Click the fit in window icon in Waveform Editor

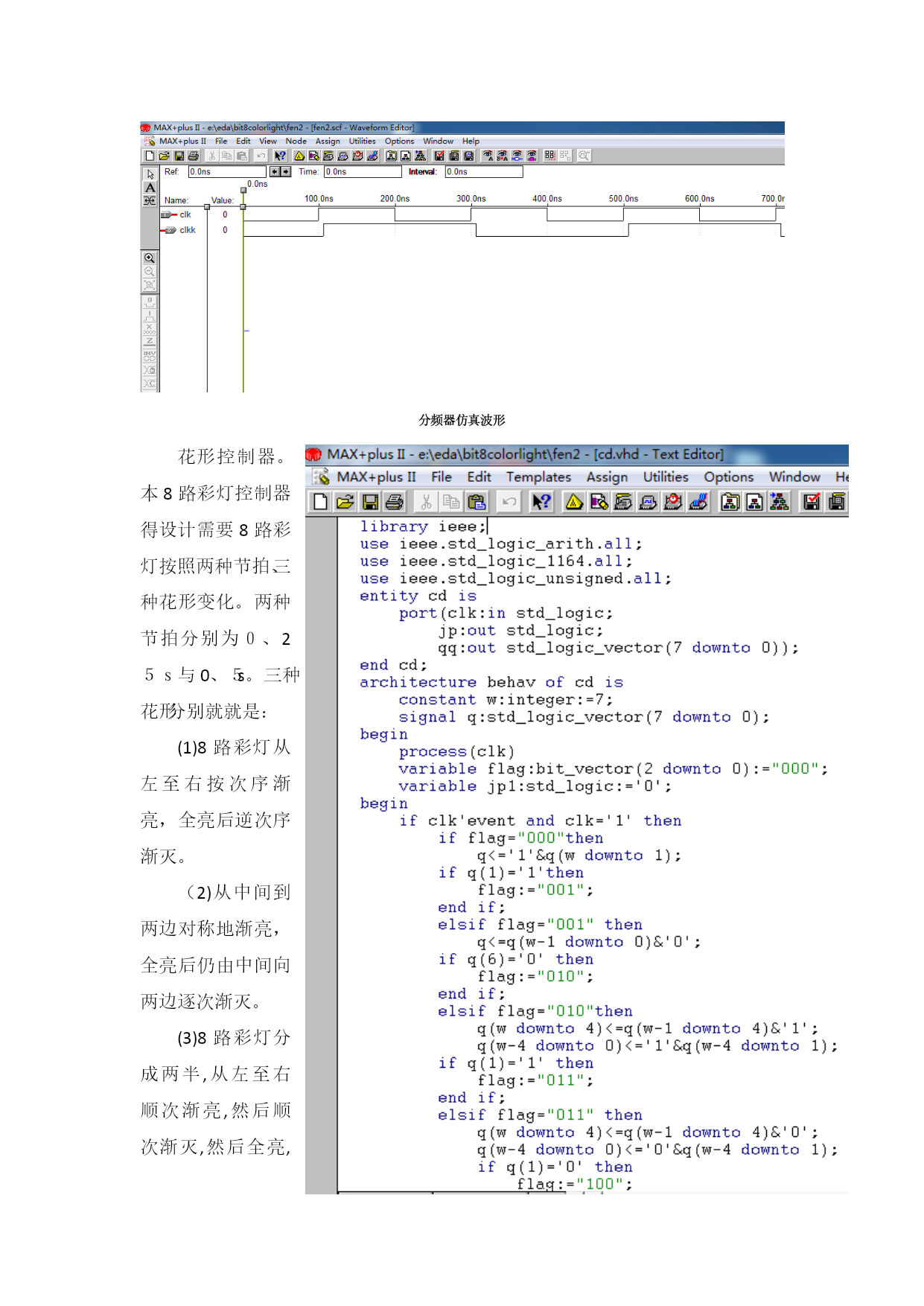[x=150, y=285]
